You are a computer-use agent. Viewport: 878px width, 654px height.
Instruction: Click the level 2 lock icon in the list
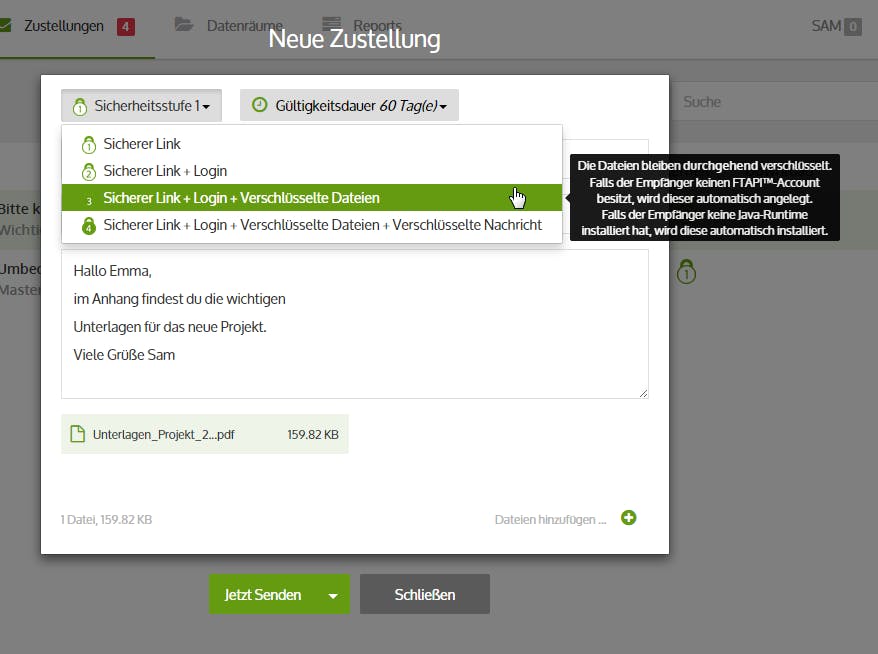[x=88, y=171]
